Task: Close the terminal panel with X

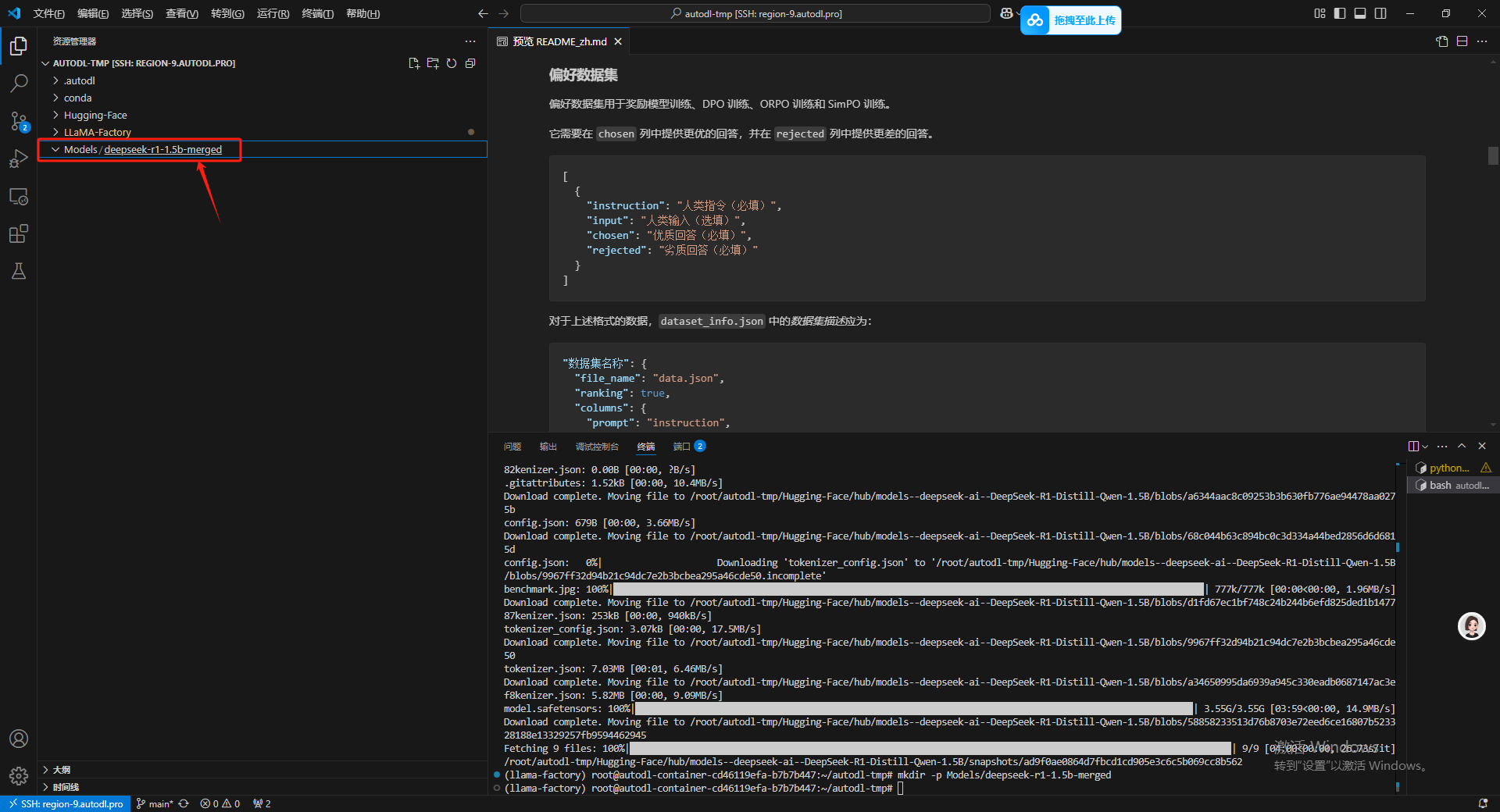Action: coord(1482,447)
